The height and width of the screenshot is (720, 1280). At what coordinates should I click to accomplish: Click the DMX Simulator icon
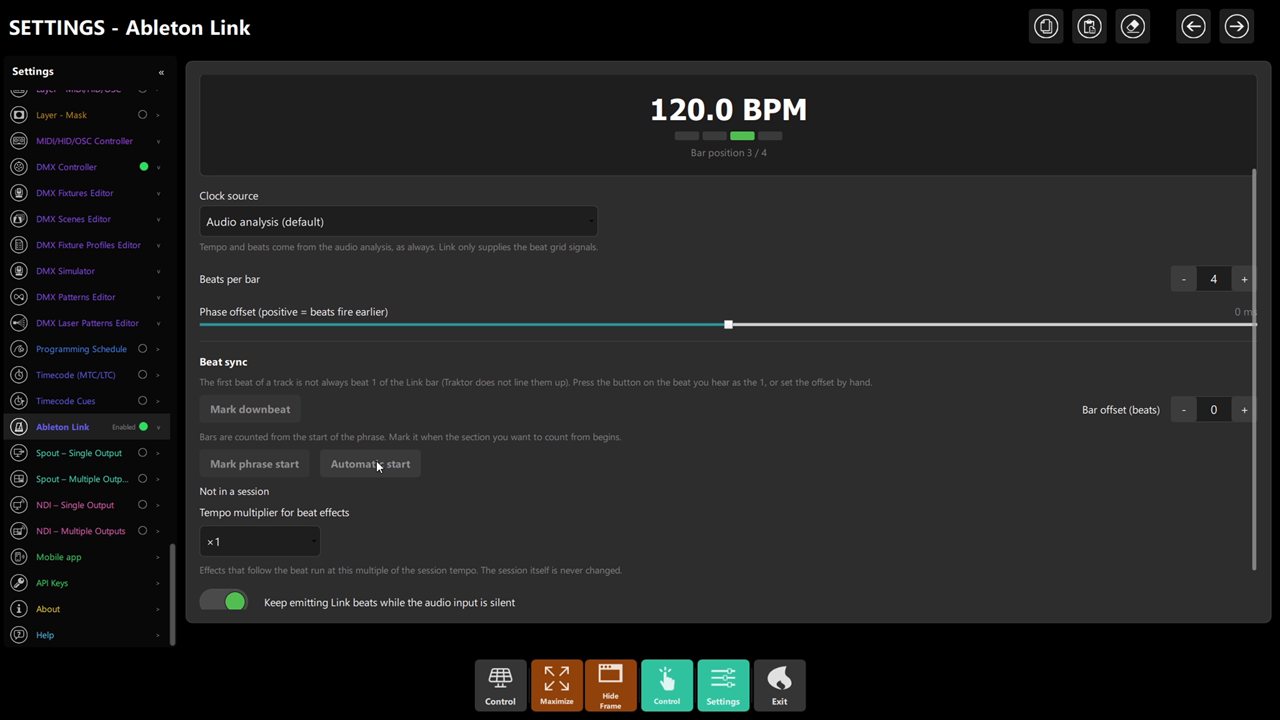[18, 271]
